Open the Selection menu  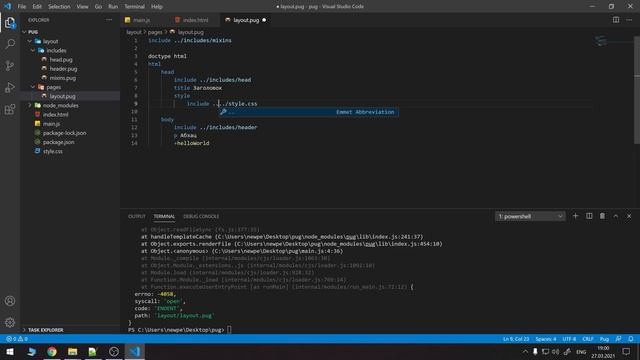59,7
